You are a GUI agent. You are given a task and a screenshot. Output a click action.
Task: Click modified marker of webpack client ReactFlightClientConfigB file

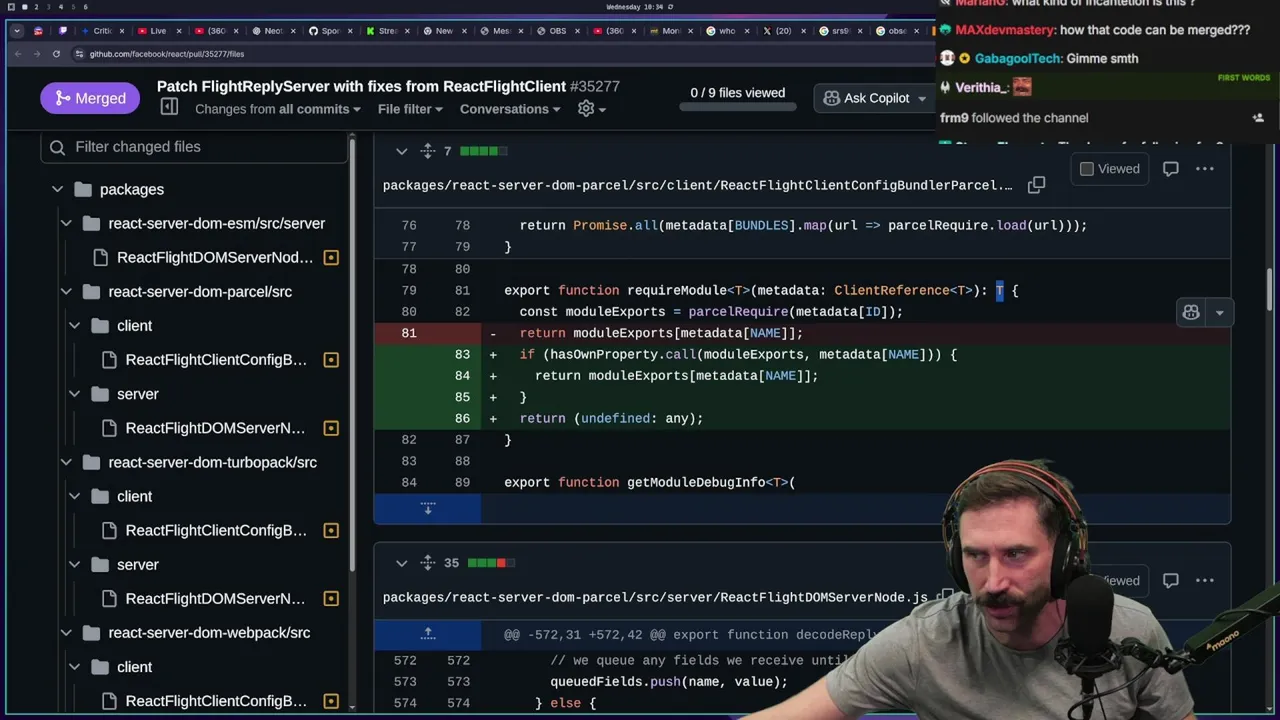(x=331, y=701)
